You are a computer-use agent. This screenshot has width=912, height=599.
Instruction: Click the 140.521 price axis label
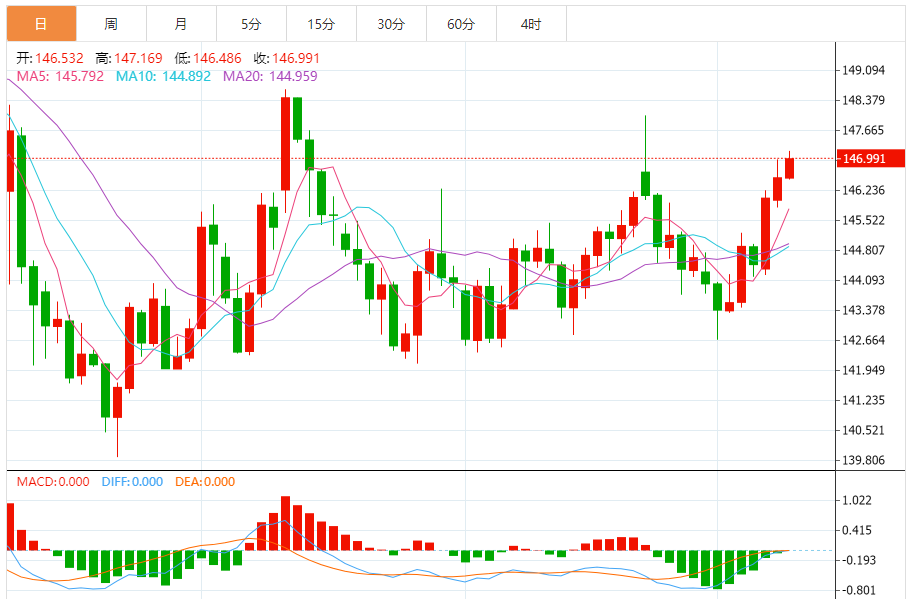pyautogui.click(x=863, y=430)
